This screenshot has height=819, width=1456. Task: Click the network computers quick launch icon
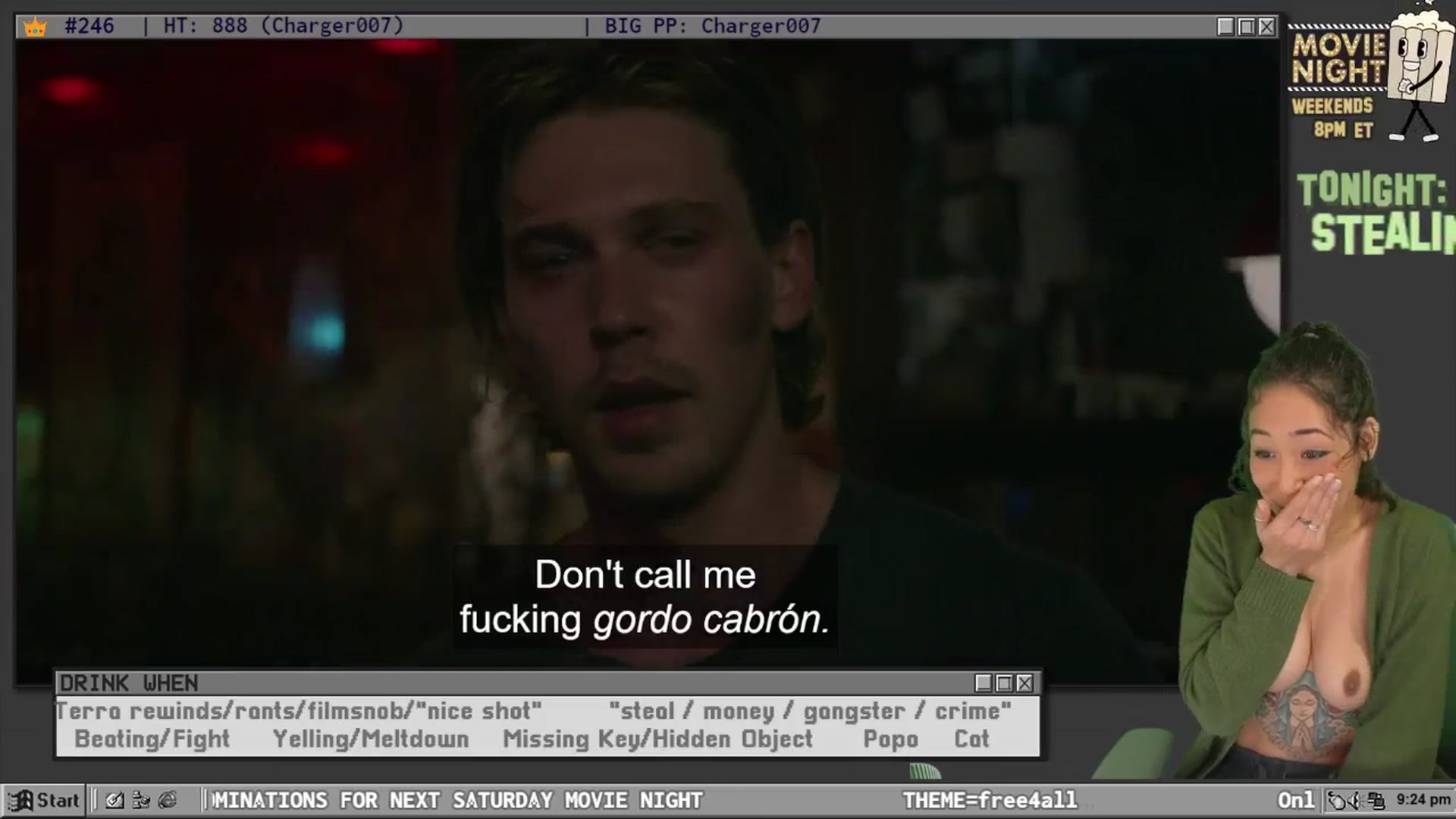point(141,800)
